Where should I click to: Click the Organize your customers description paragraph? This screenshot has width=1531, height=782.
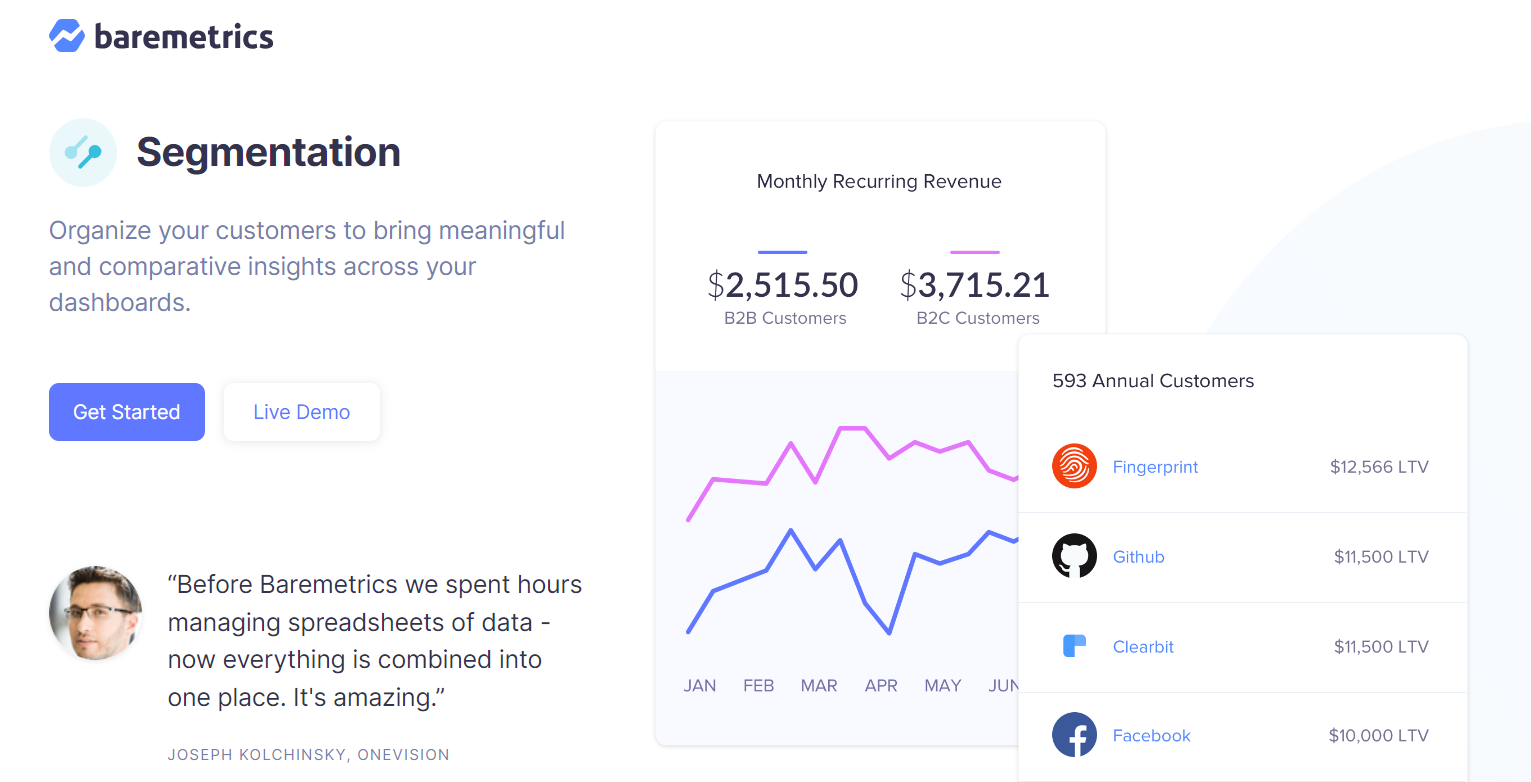[307, 266]
